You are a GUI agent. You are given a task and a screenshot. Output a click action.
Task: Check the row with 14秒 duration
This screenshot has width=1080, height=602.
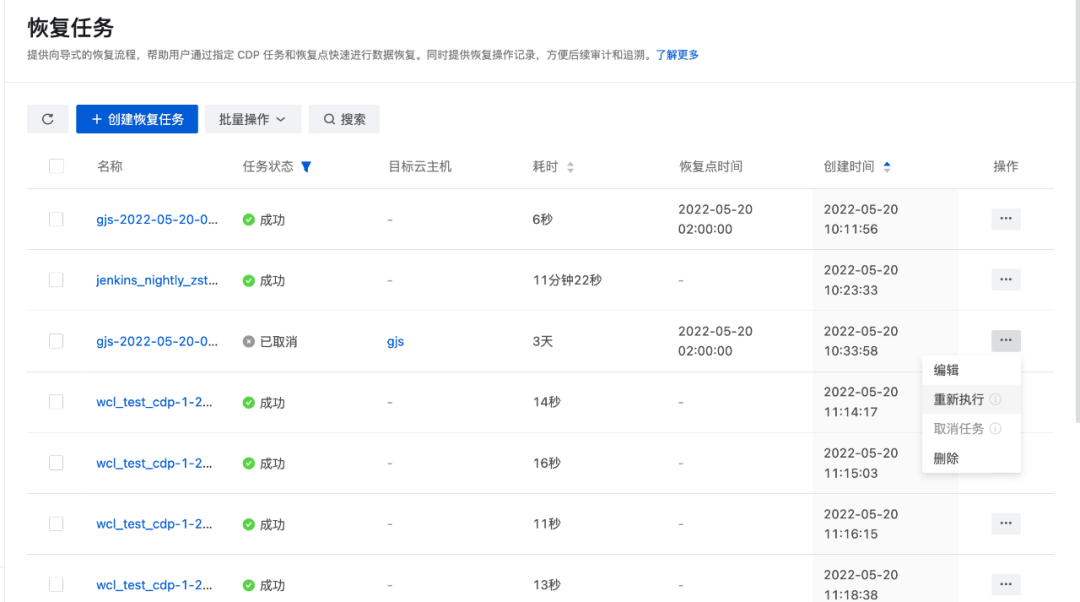[x=56, y=402]
